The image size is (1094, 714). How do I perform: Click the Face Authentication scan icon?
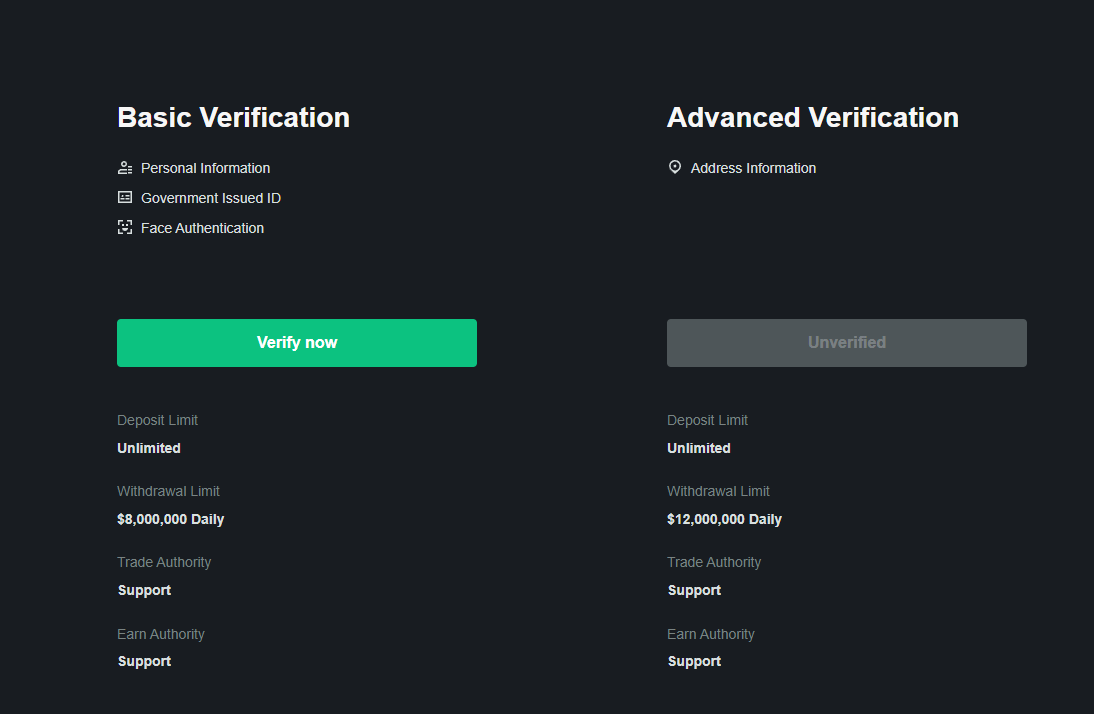pos(125,227)
